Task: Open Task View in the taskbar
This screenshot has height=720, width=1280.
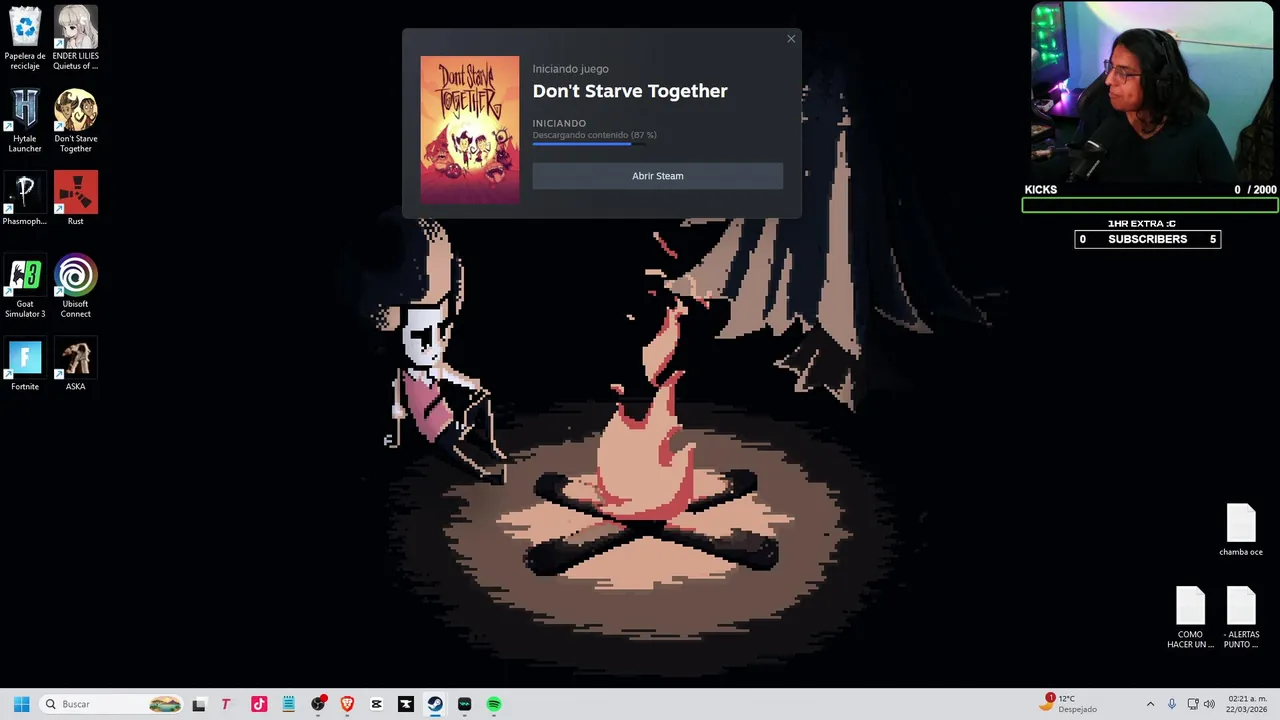Action: 199,704
